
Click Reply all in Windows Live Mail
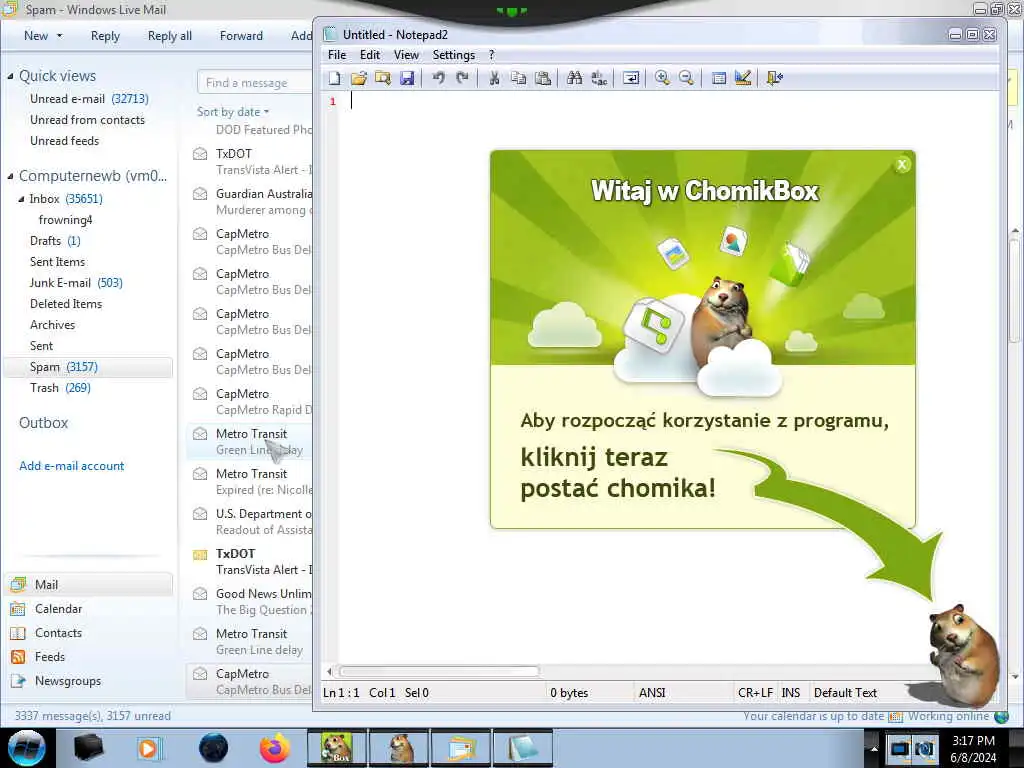pyautogui.click(x=170, y=36)
